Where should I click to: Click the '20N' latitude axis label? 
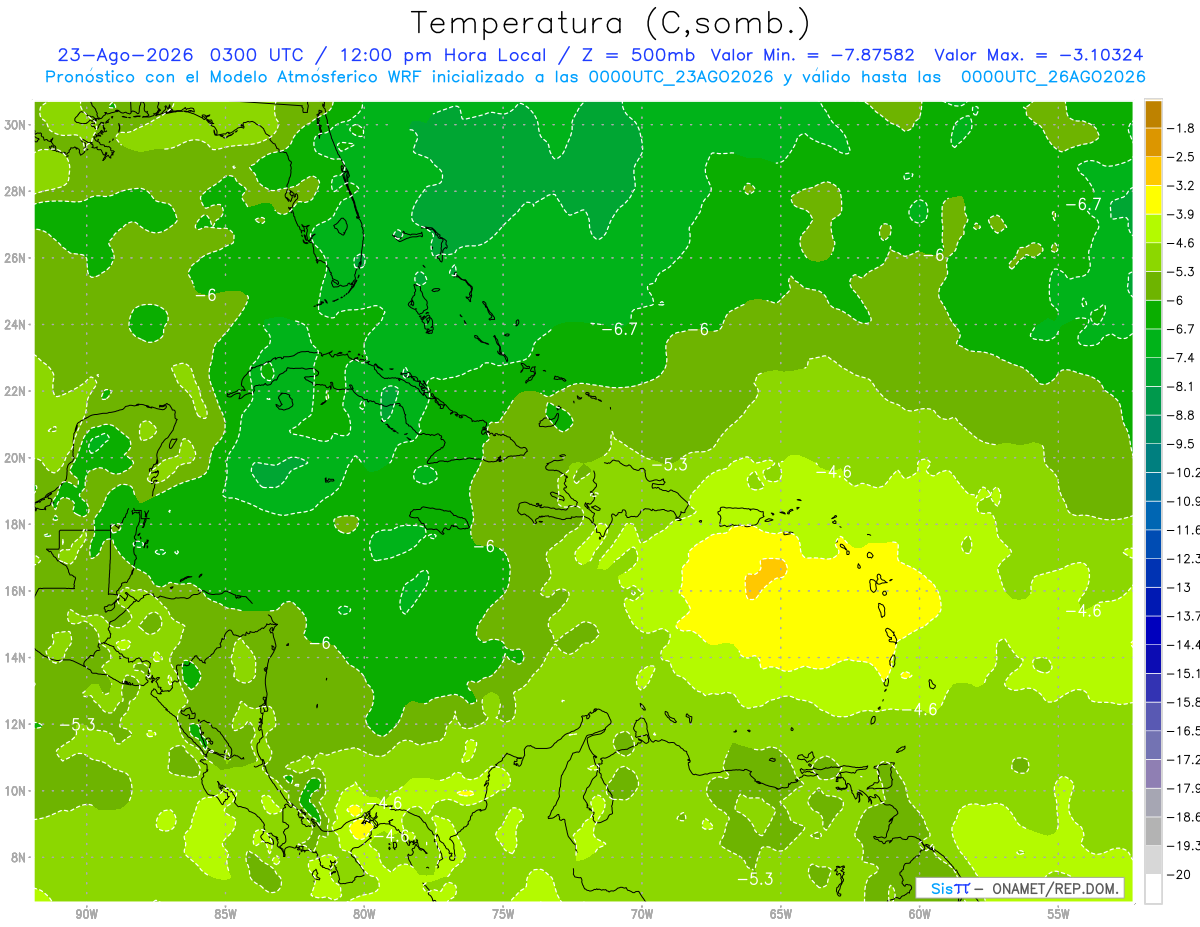(17, 458)
